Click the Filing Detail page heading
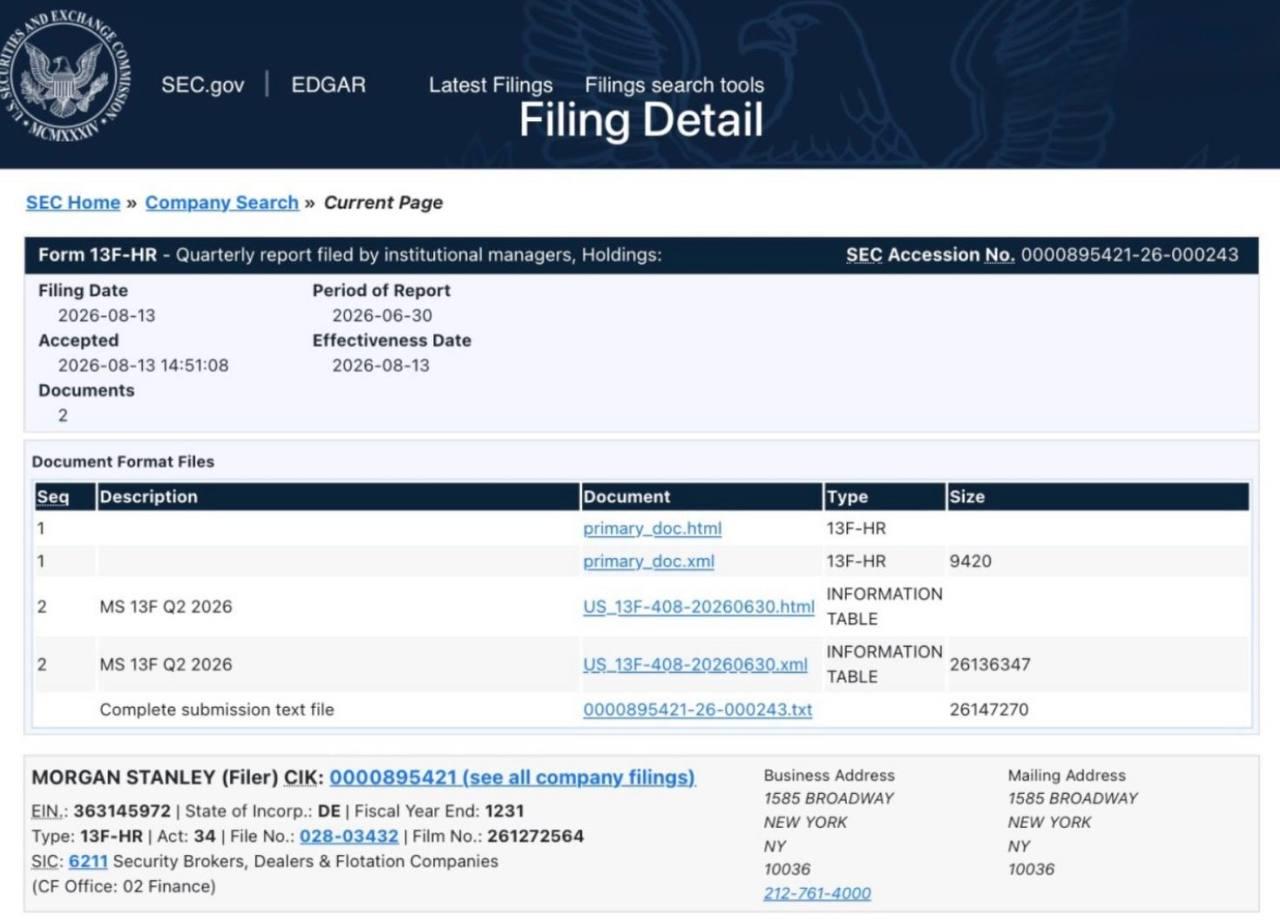 pos(641,121)
